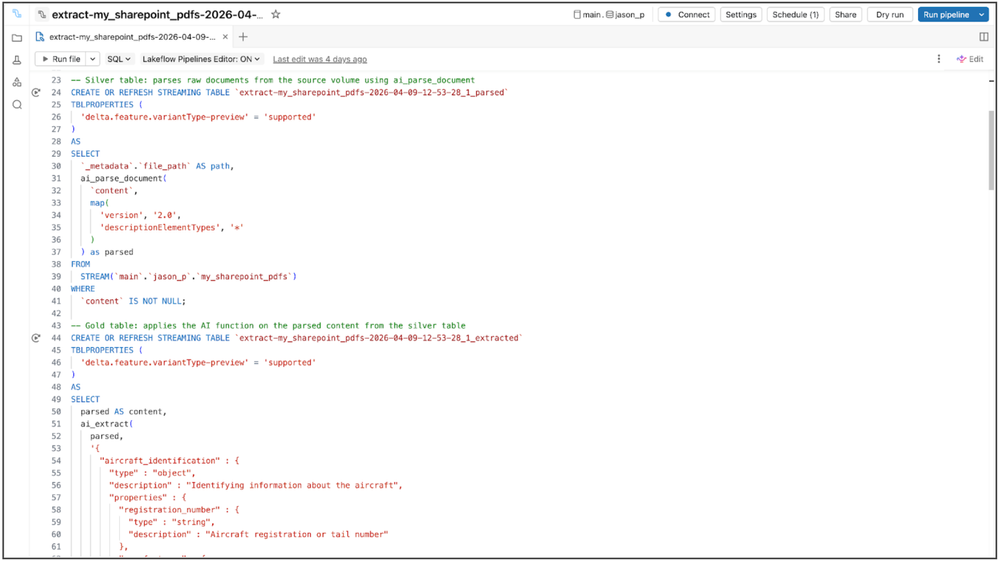Expand the Run file options arrow
The width and height of the screenshot is (999, 561).
93,59
